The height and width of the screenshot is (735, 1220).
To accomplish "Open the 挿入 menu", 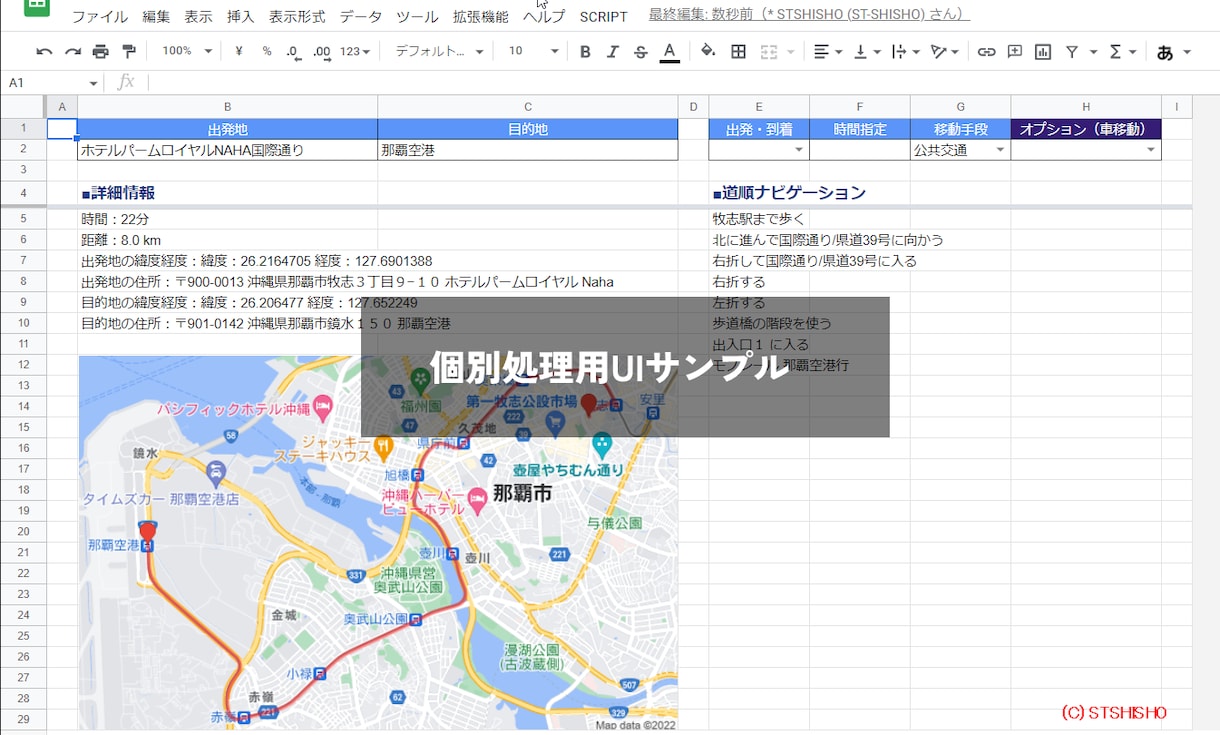I will pos(240,16).
